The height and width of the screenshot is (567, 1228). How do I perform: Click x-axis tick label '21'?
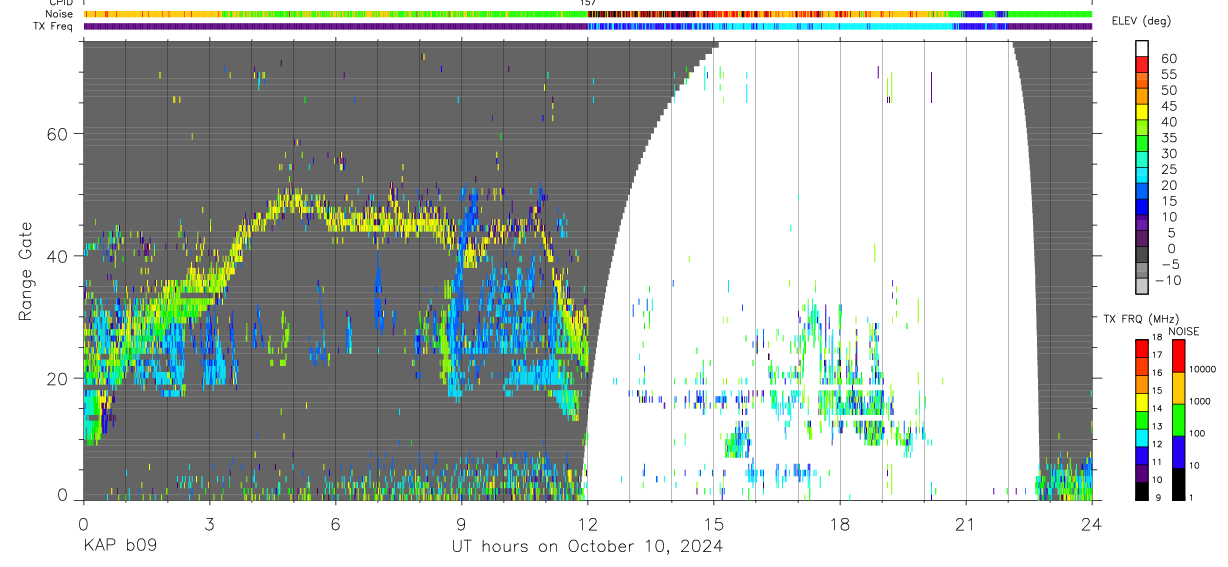tap(966, 524)
